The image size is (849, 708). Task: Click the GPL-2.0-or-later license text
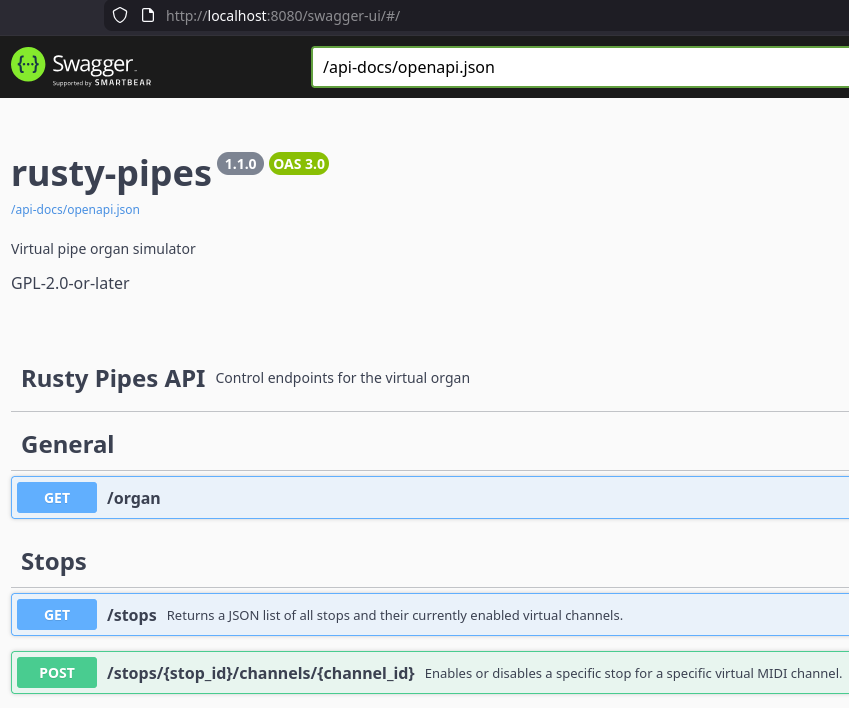coord(70,283)
